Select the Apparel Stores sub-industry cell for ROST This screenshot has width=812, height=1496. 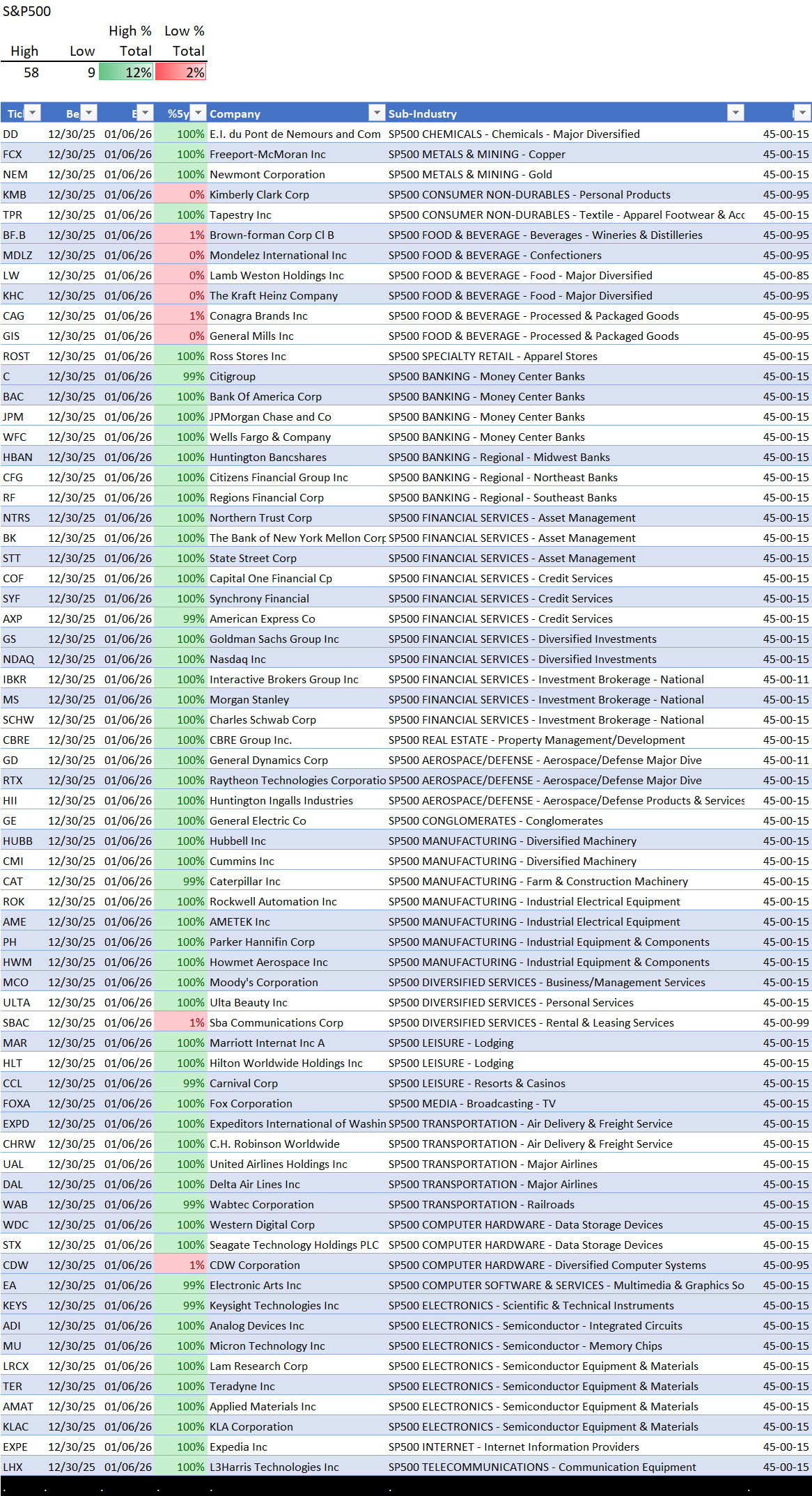coord(565,356)
